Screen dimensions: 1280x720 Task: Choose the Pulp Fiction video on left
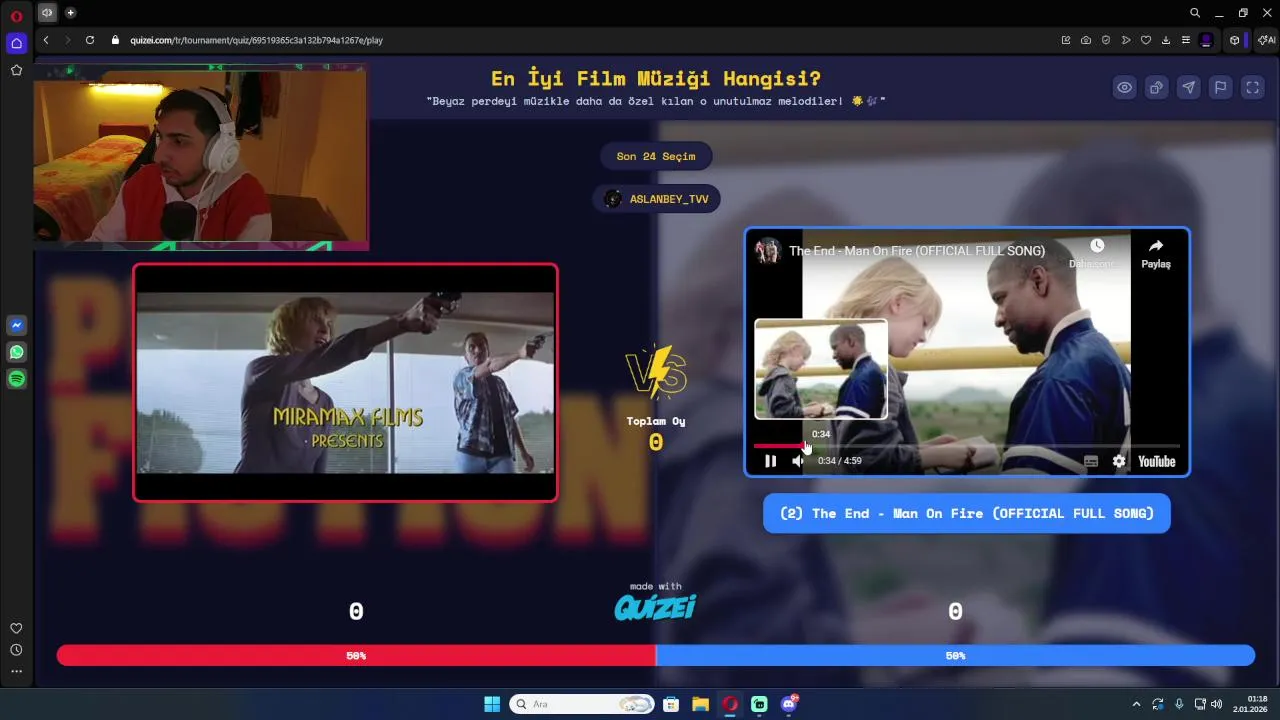coord(345,382)
